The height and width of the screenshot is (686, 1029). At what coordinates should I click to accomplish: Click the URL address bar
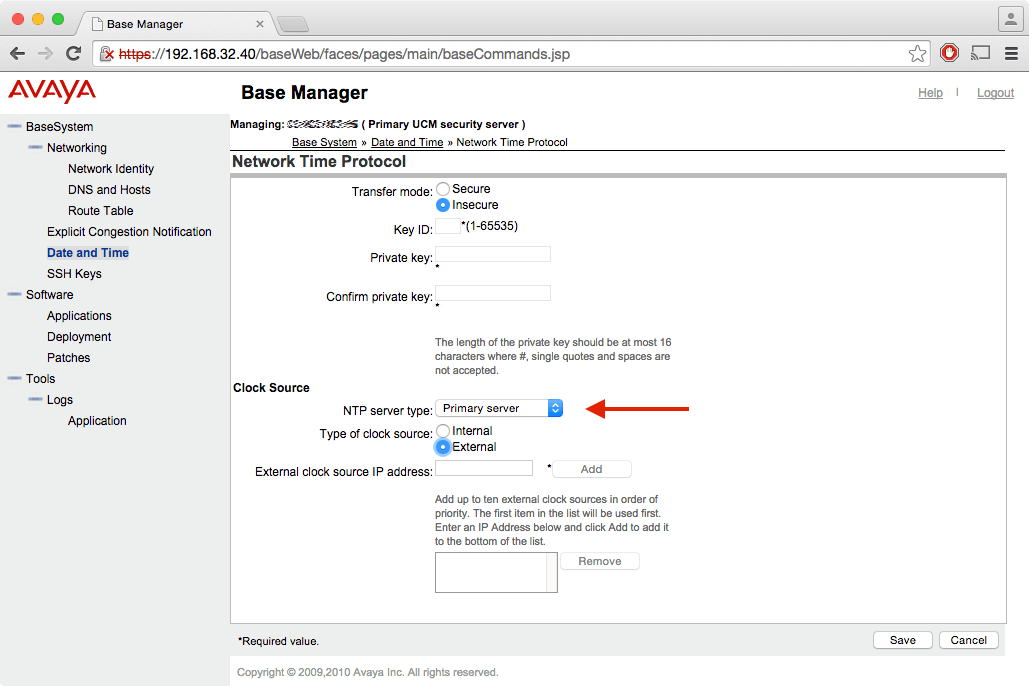[512, 54]
